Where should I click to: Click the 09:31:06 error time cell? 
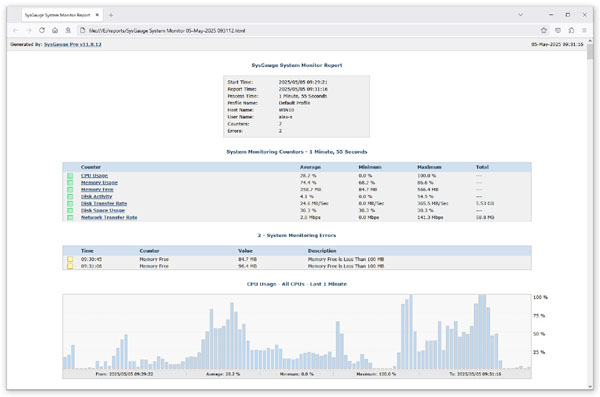(x=91, y=266)
